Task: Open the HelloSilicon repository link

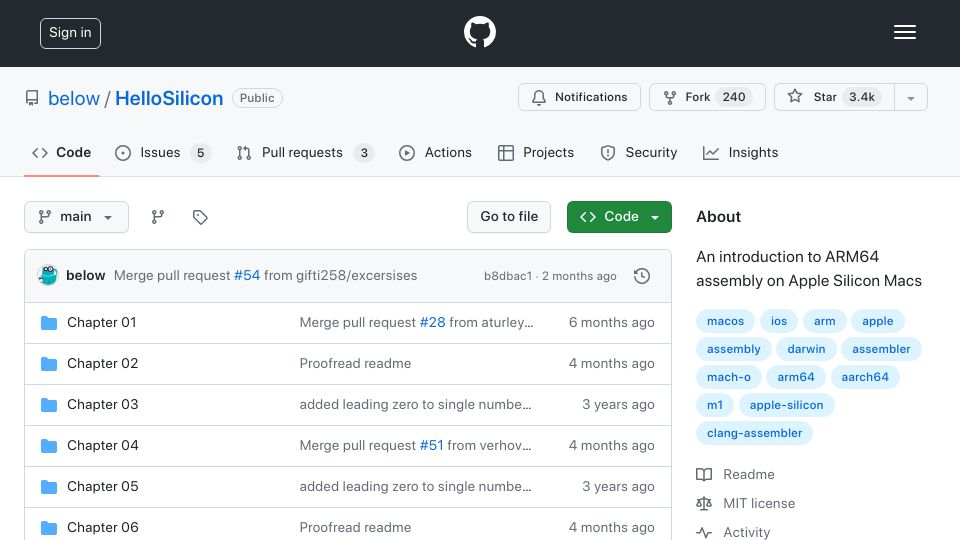Action: 169,98
